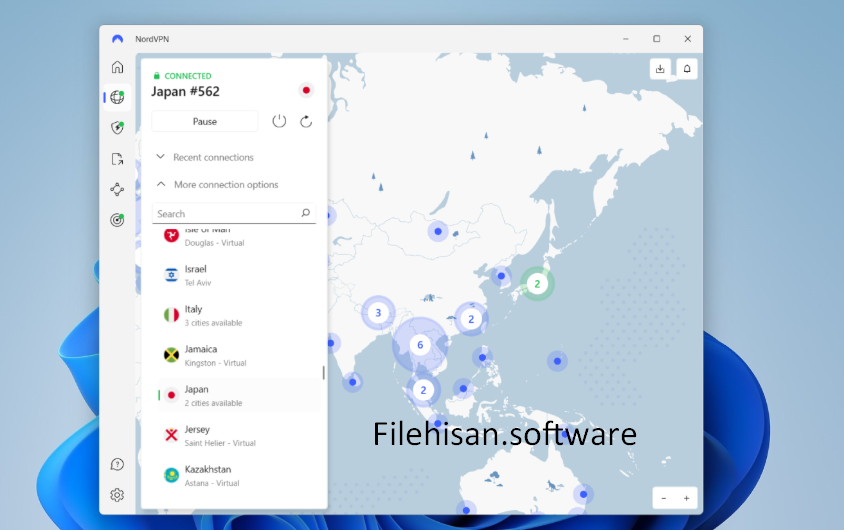Maximize the NordVPN window
Screen dimensions: 844x530
pyautogui.click(x=657, y=39)
